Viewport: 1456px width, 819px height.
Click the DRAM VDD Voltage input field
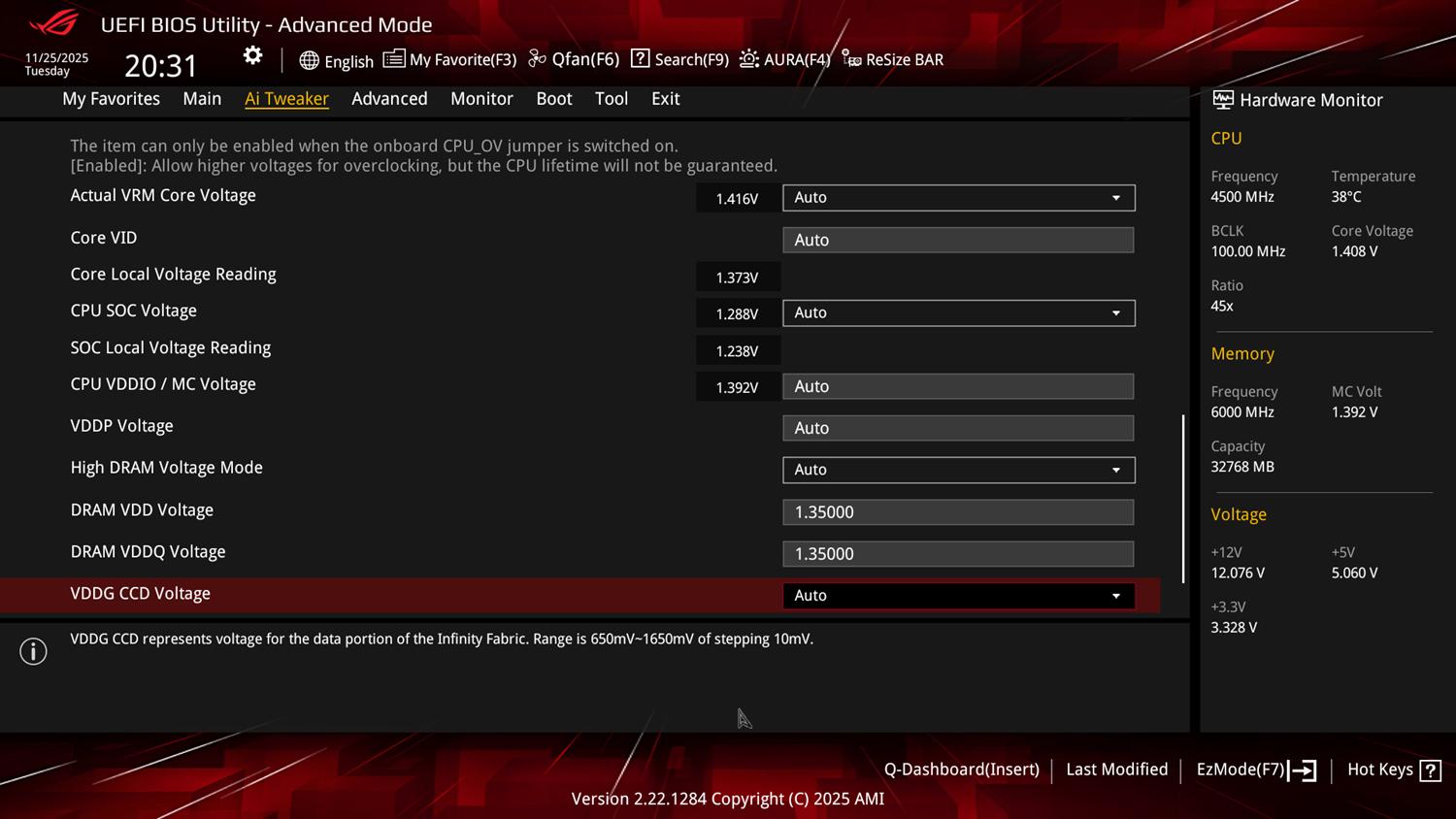pos(958,512)
